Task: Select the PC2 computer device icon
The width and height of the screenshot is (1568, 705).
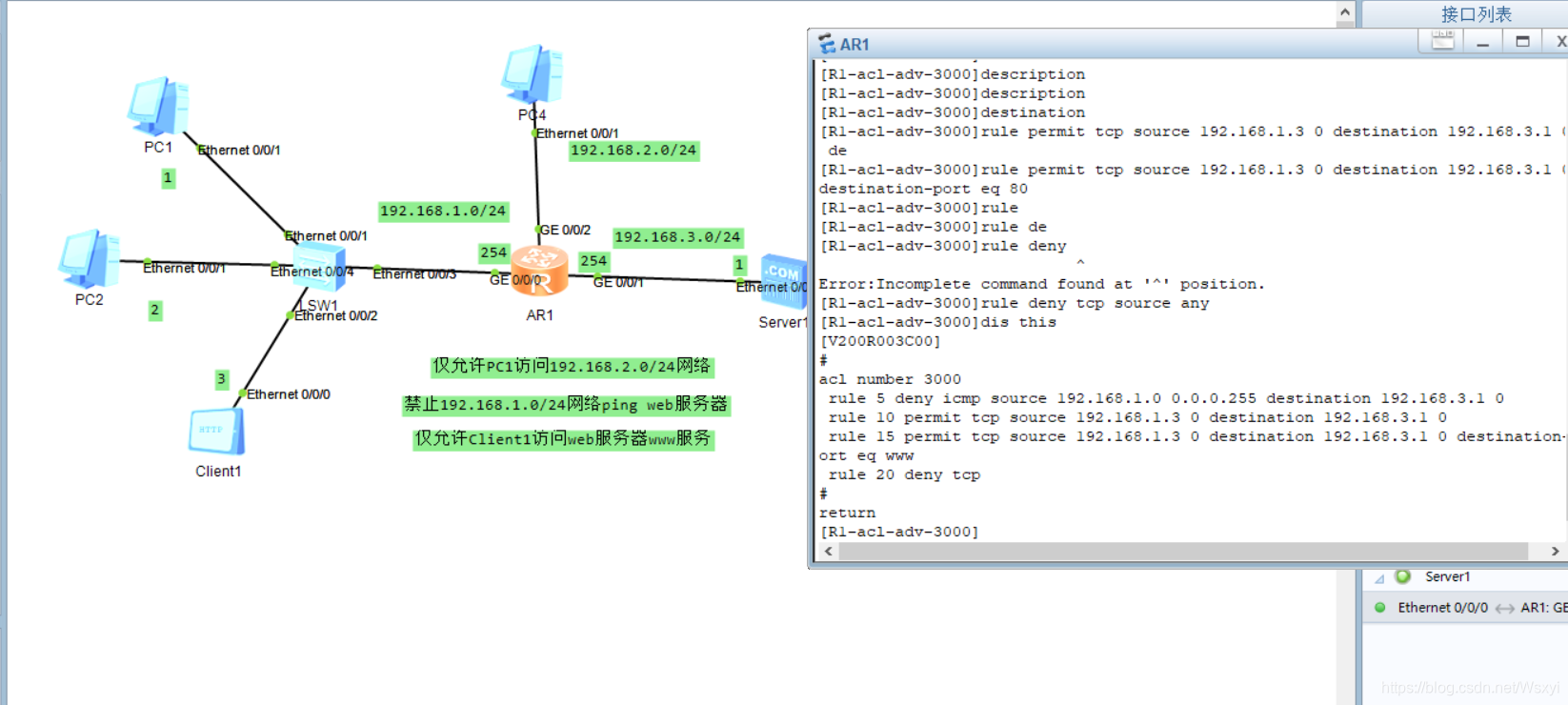Action: click(89, 258)
